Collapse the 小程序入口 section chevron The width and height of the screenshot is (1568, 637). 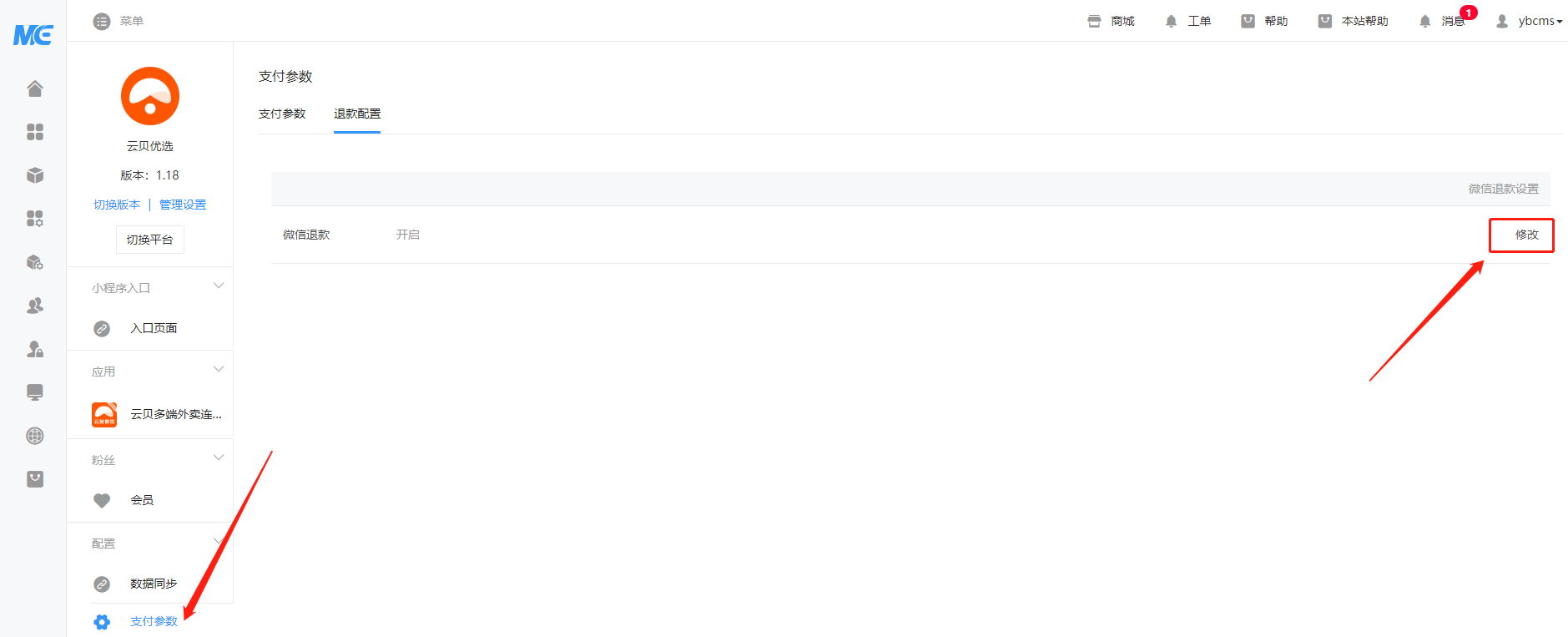[219, 286]
